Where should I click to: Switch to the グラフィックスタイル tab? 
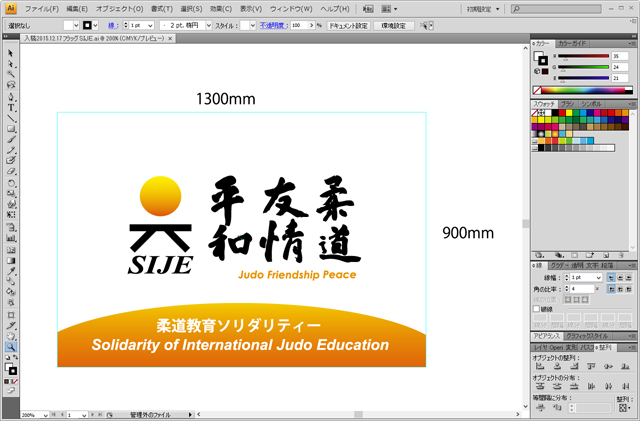587,336
